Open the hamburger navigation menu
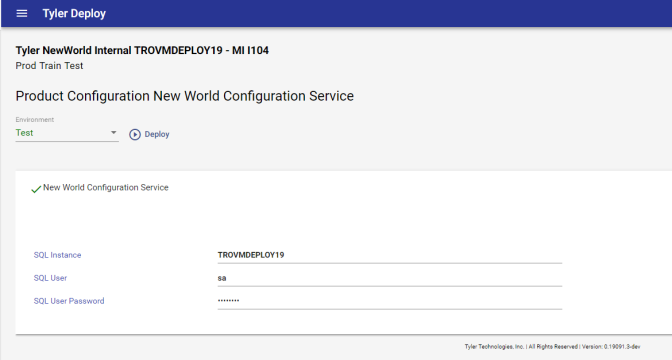Viewport: 672px width, 360px height. (22, 14)
